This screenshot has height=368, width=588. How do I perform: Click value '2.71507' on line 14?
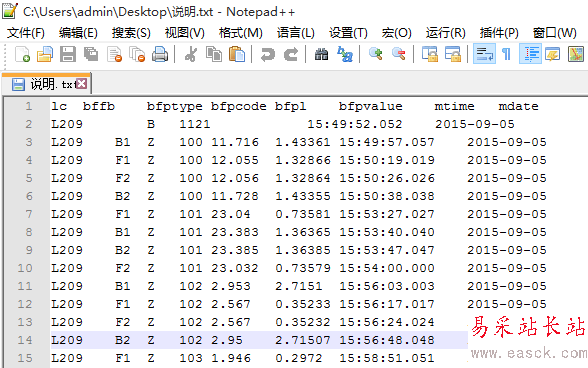303,340
